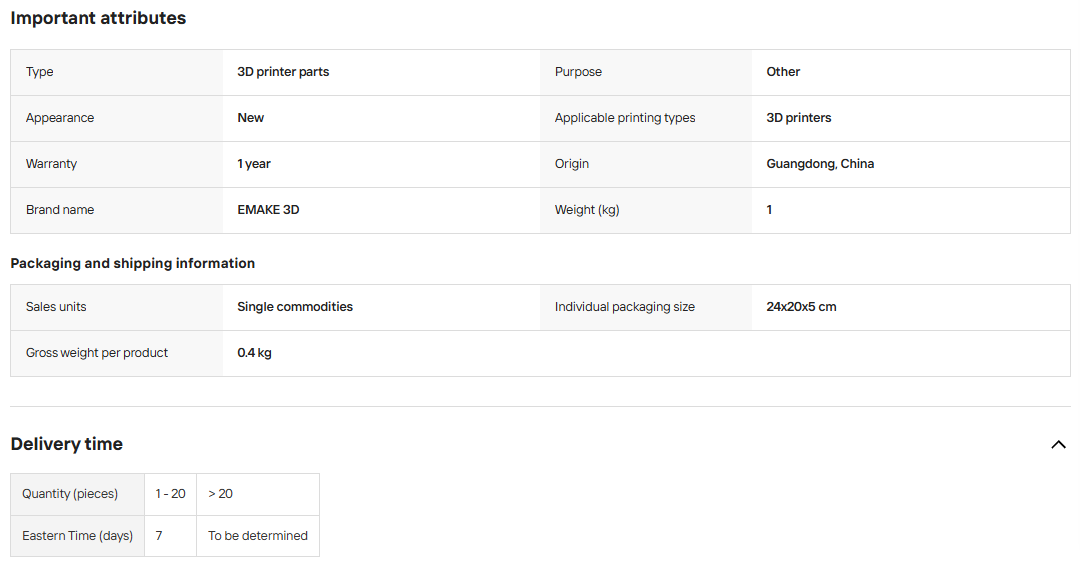Click the > 20 quantity cell

coord(258,494)
